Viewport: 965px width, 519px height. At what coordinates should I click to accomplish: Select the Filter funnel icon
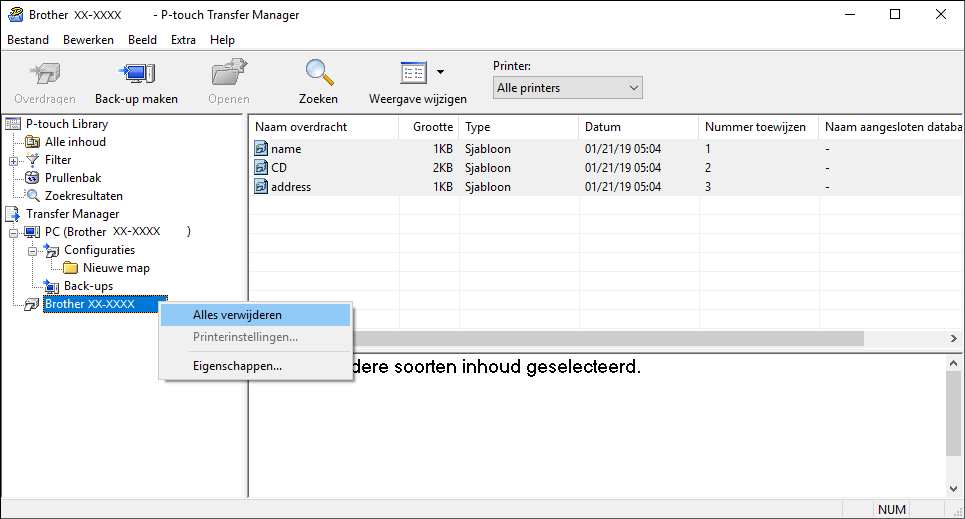tap(33, 160)
